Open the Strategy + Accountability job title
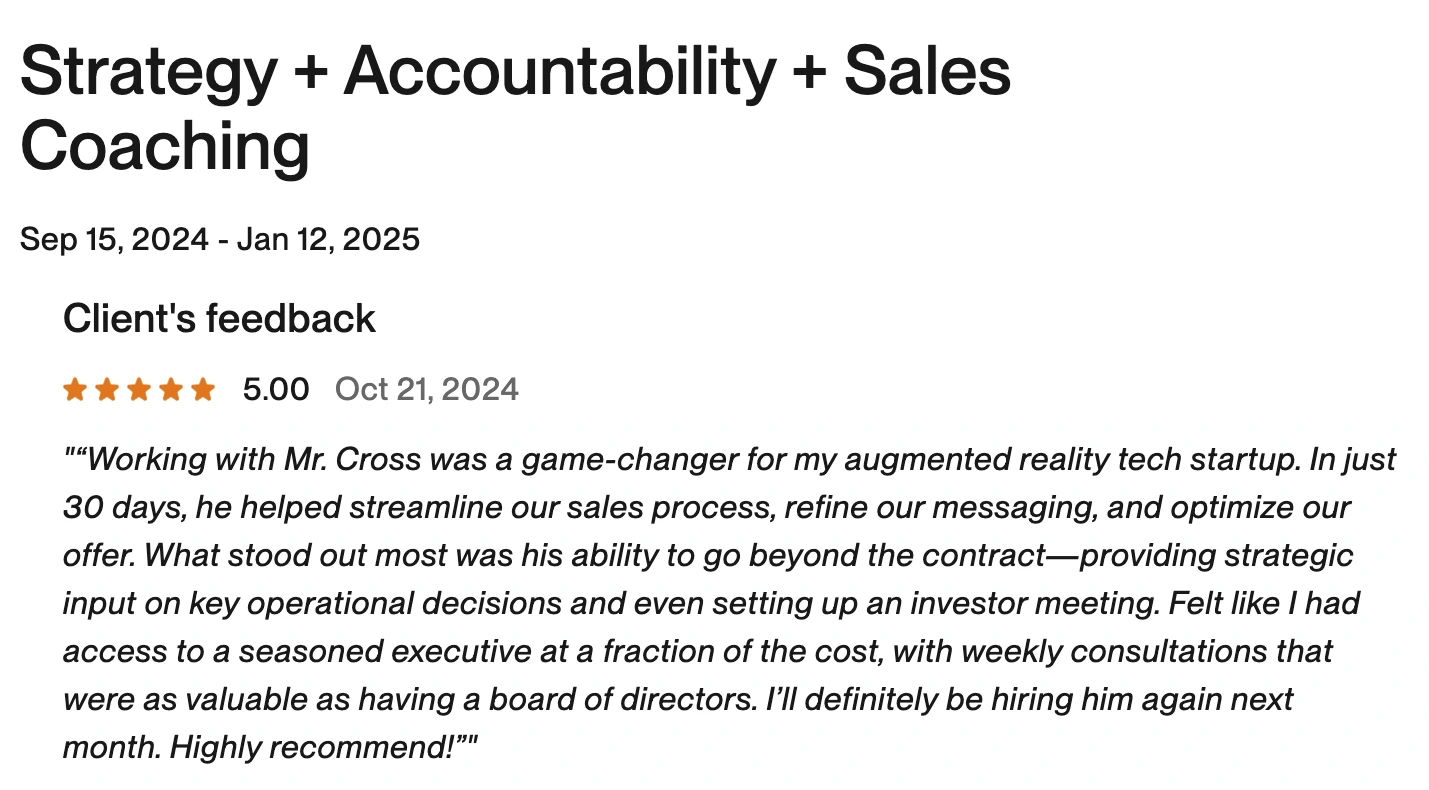Image resolution: width=1429 pixels, height=790 pixels. click(398, 71)
